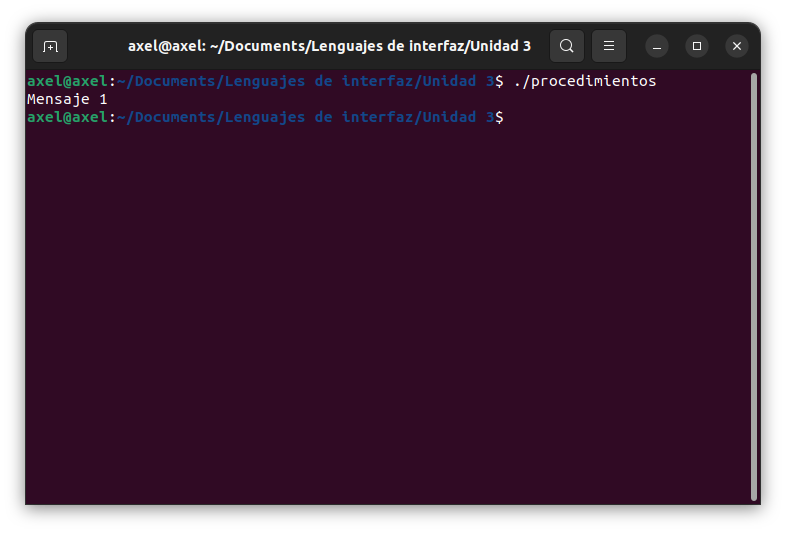This screenshot has height=533, width=786.
Task: Open a new terminal tab
Action: pyautogui.click(x=50, y=46)
